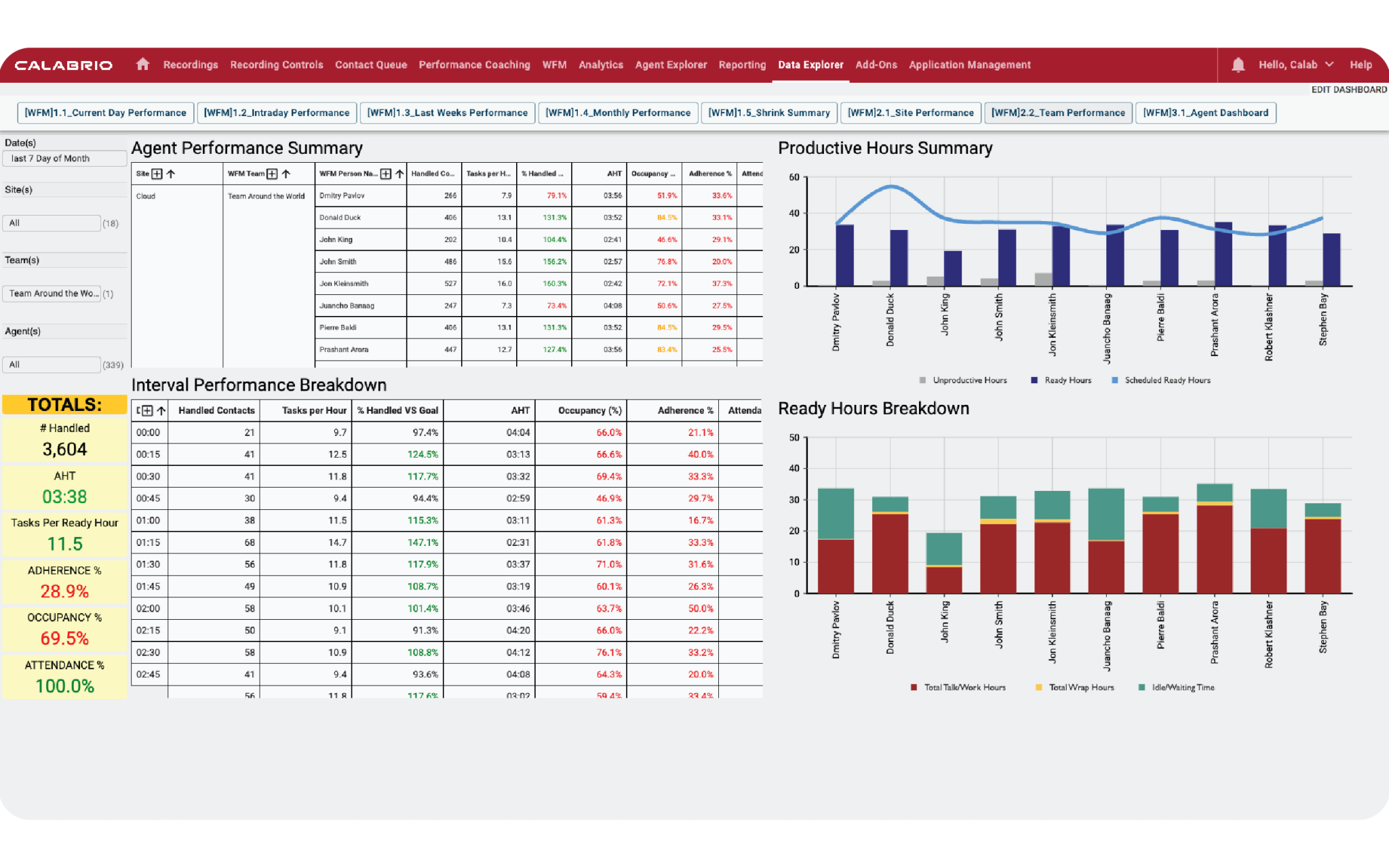This screenshot has width=1389, height=868.
Task: Click the Calabrio logo
Action: [x=62, y=64]
